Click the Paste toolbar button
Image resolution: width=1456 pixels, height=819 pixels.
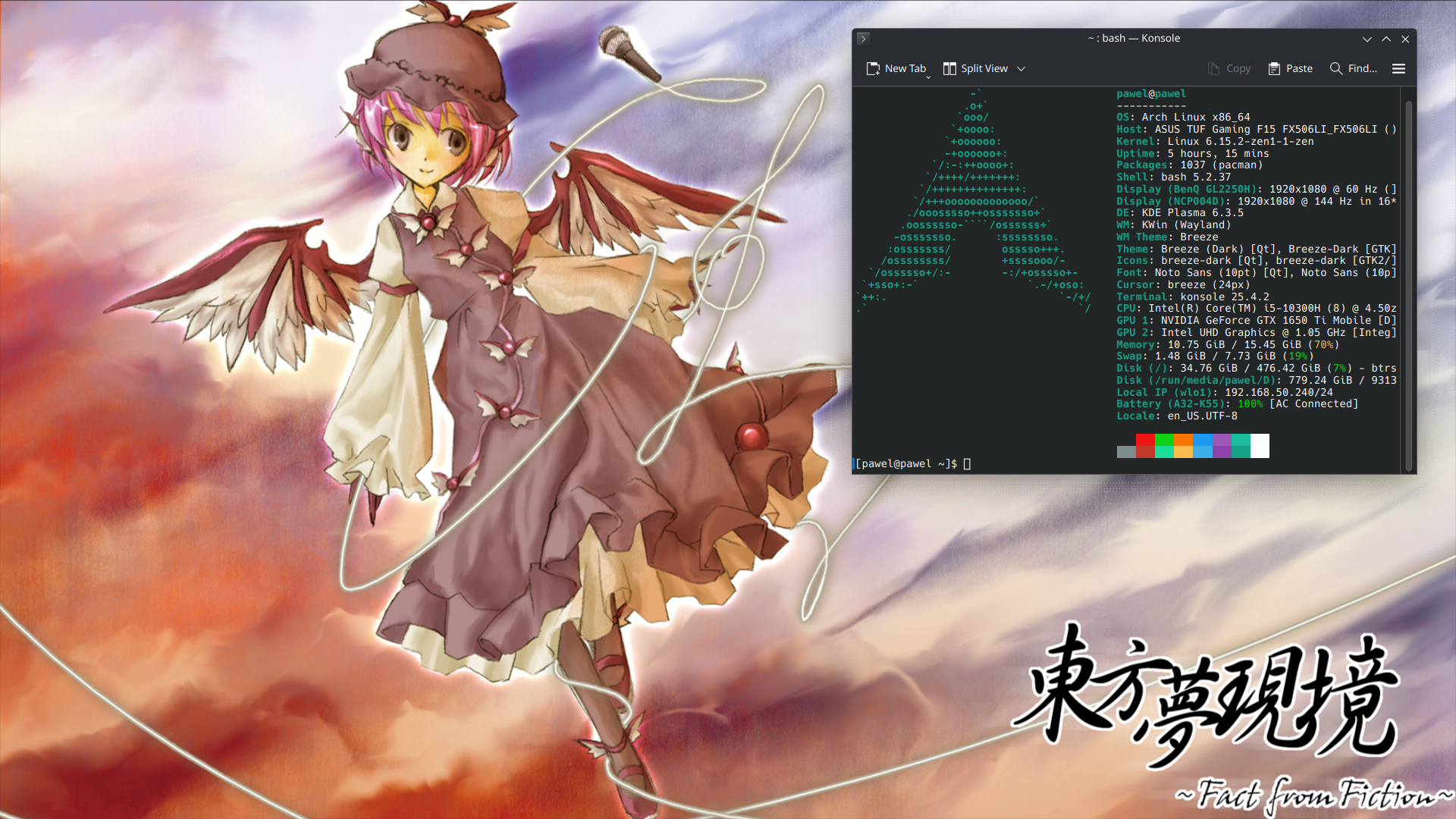click(x=1291, y=68)
